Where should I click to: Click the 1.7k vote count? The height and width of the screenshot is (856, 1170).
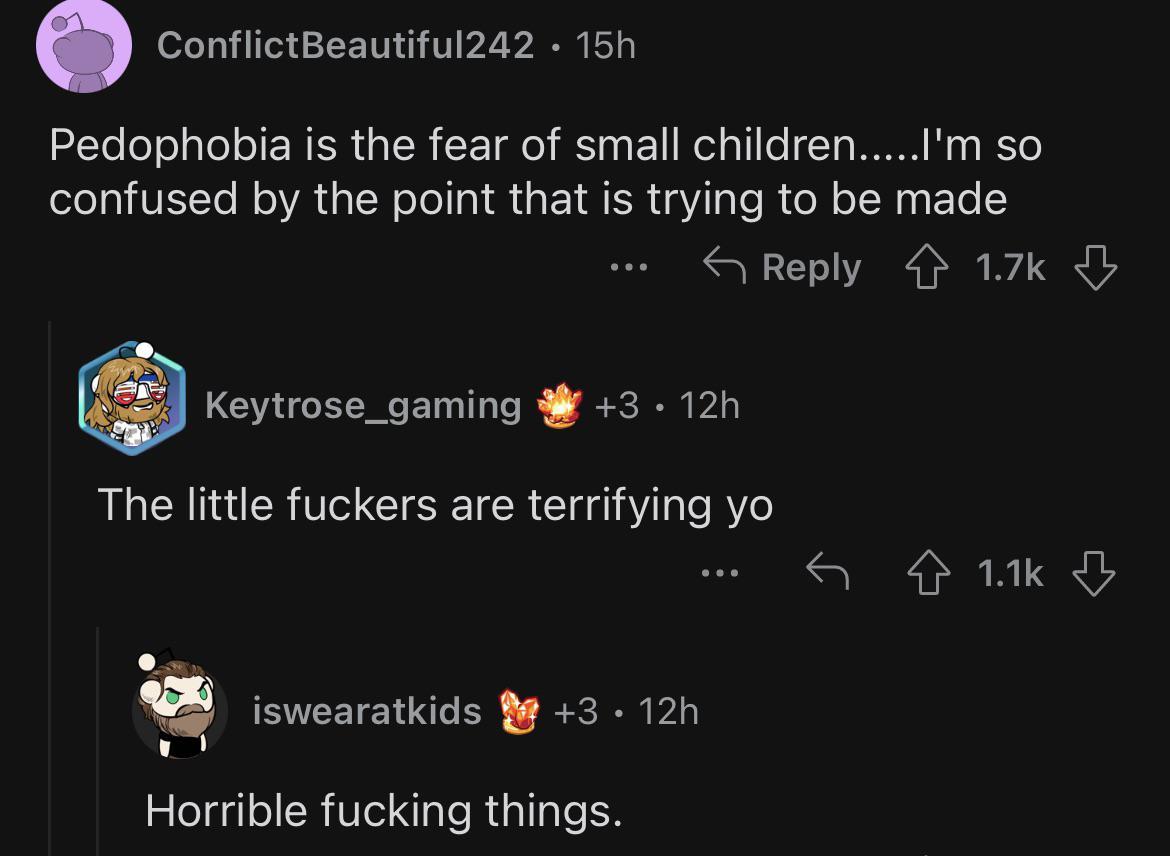tap(1012, 266)
